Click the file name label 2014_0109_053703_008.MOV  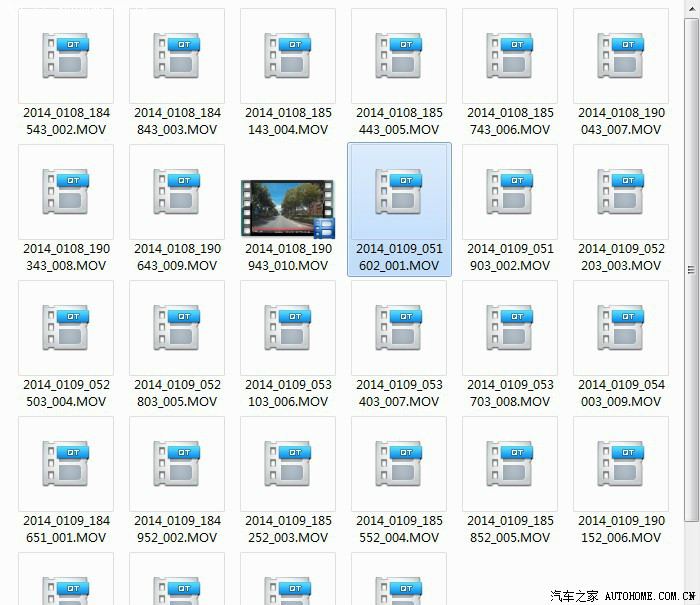(510, 393)
